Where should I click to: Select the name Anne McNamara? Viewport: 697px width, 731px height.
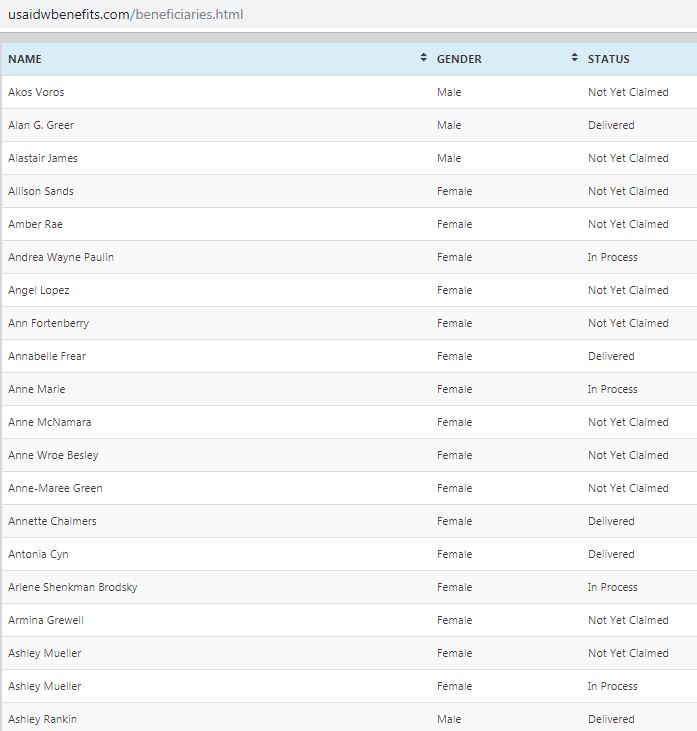point(50,422)
